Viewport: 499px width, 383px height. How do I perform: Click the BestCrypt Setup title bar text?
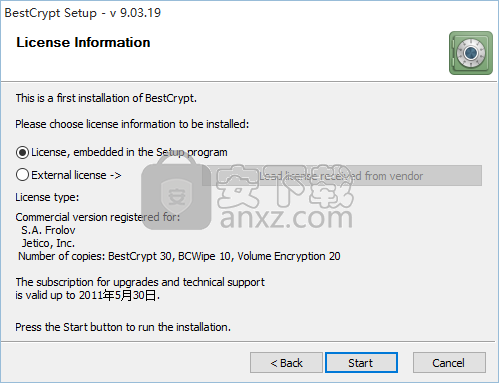[x=83, y=13]
